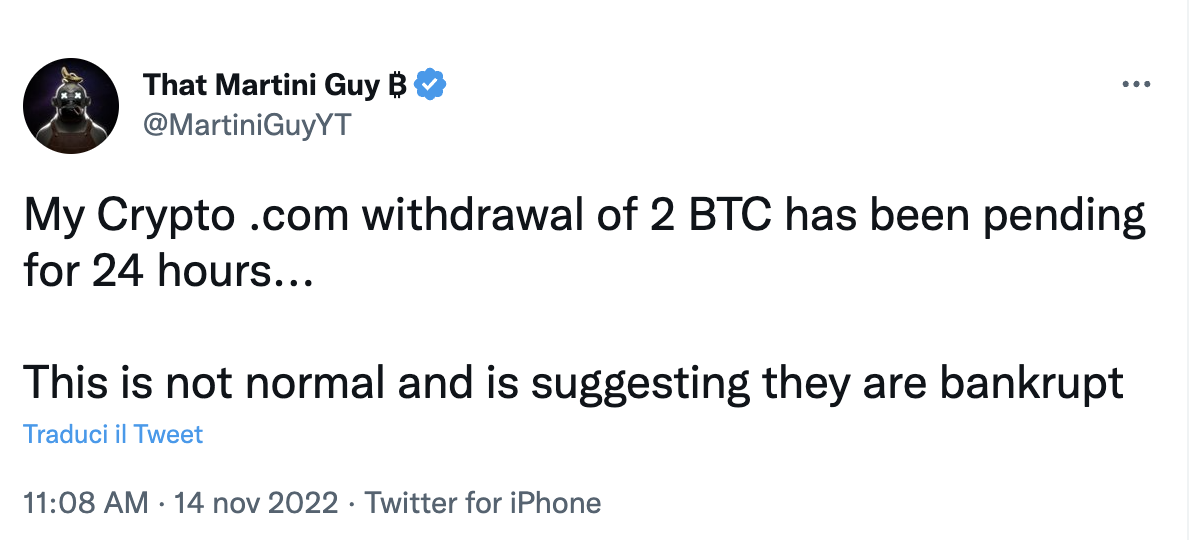
Task: Click the That Martini Guy profile avatar
Action: click(x=71, y=105)
